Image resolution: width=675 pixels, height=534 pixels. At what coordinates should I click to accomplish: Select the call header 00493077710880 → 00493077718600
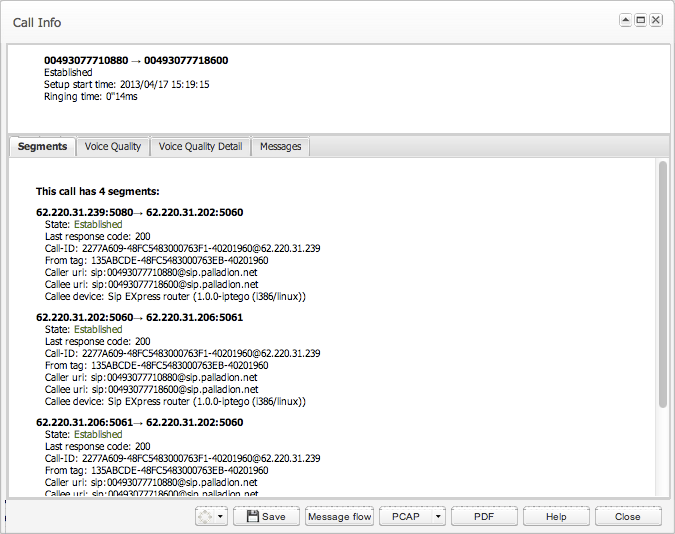tap(136, 60)
